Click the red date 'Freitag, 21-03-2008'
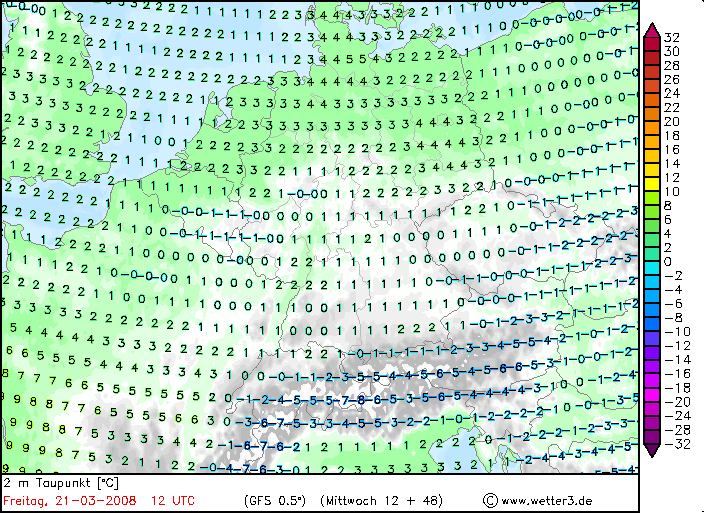 pyautogui.click(x=70, y=500)
